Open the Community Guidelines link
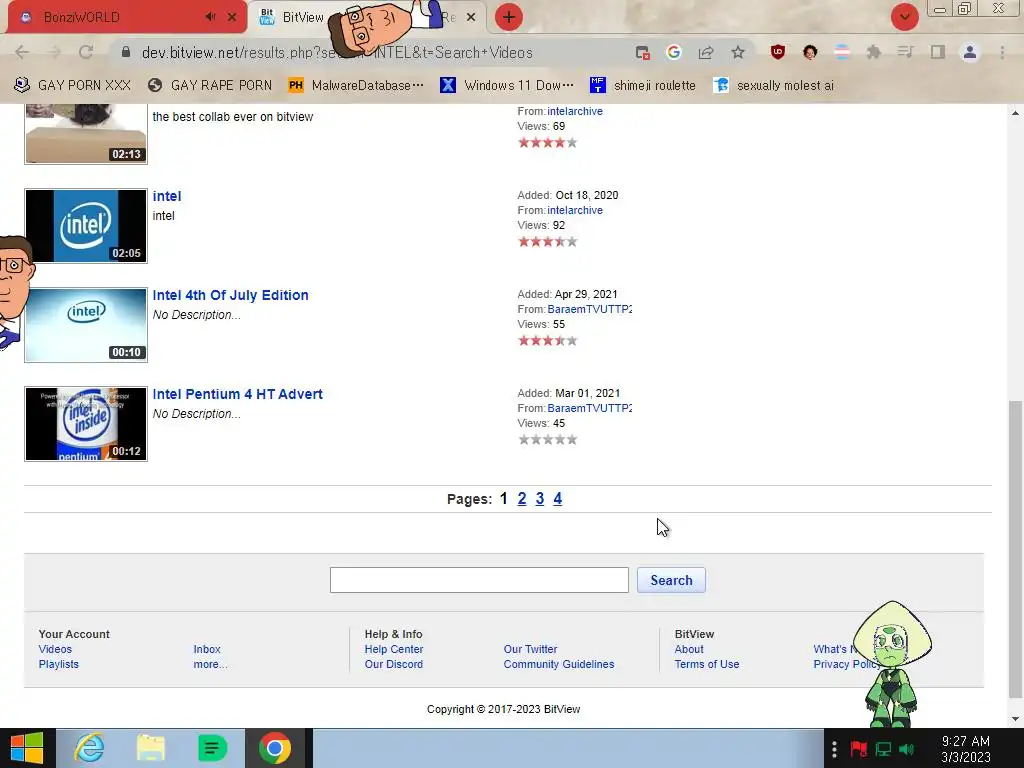Viewport: 1024px width, 768px height. tap(559, 664)
